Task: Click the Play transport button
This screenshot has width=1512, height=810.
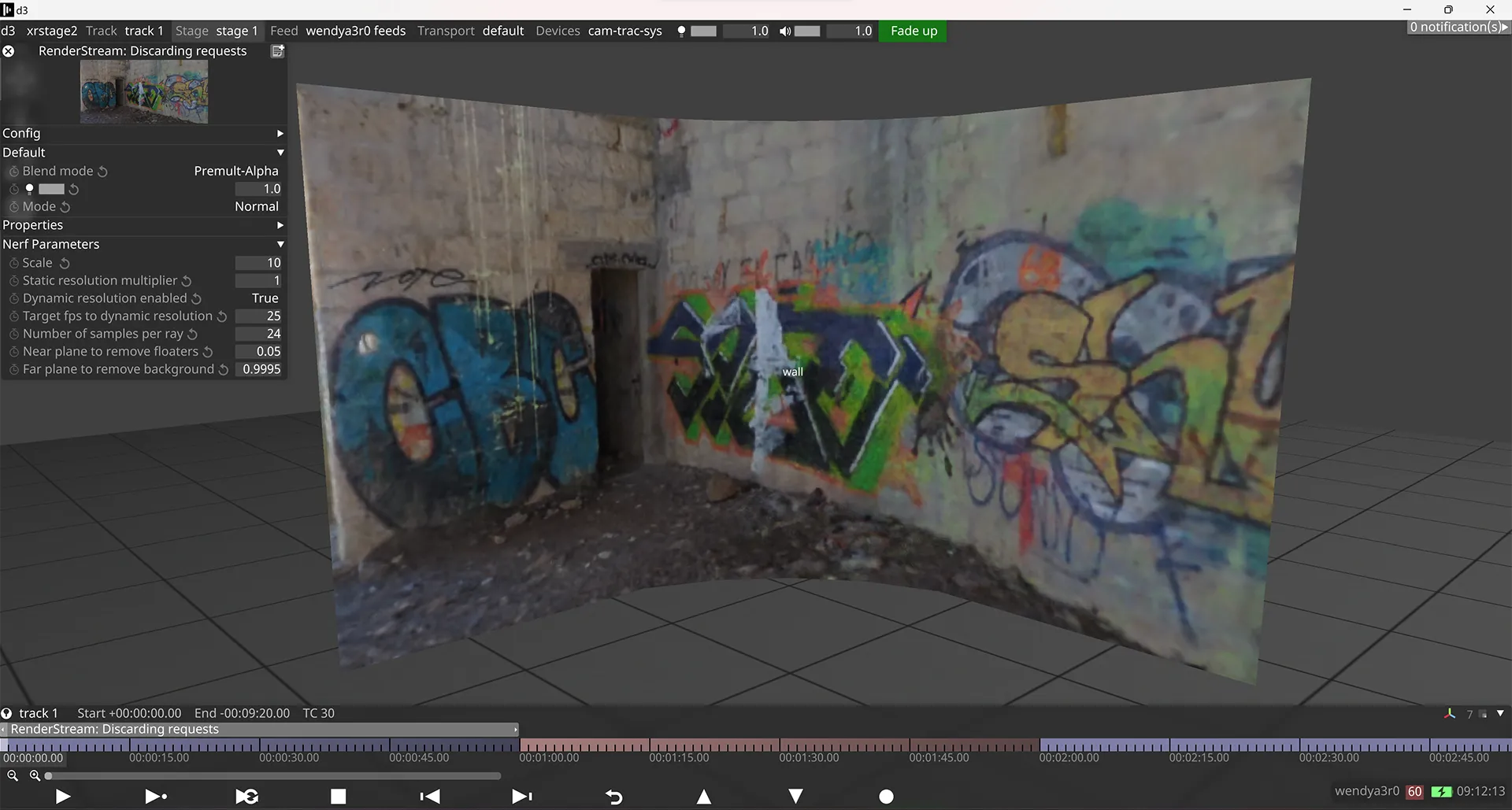Action: [x=63, y=797]
